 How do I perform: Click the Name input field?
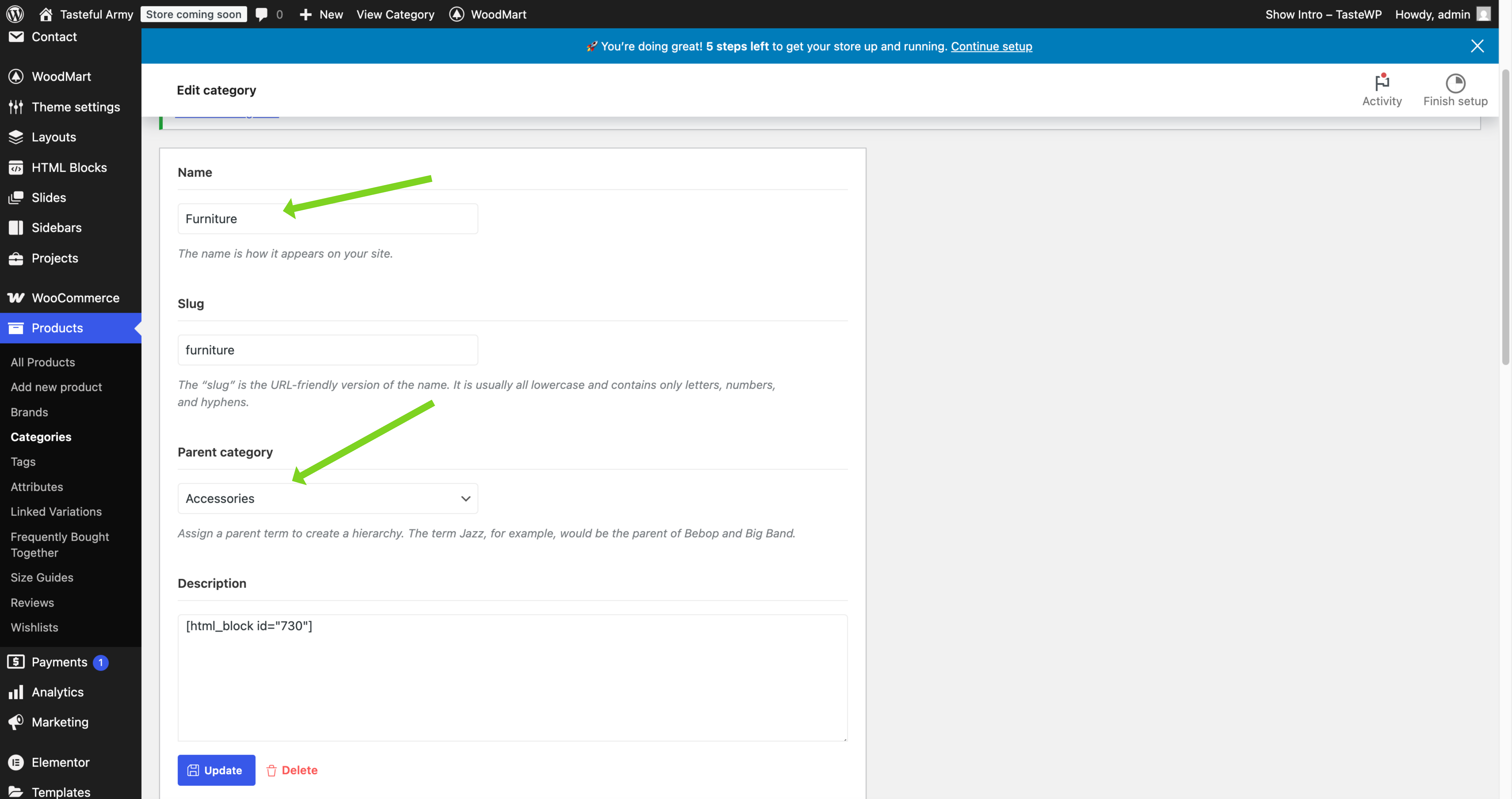tap(328, 218)
